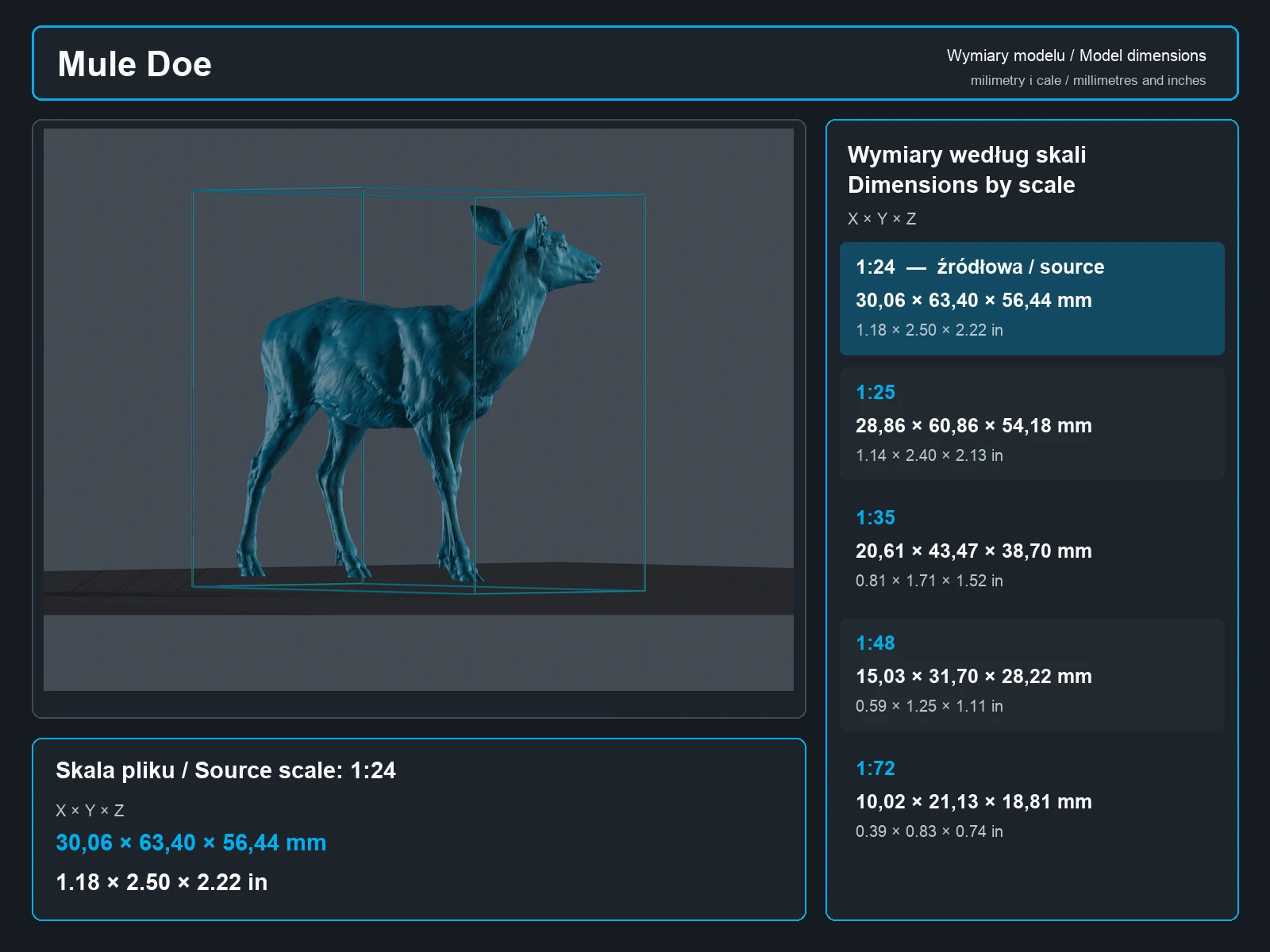Image resolution: width=1270 pixels, height=952 pixels.
Task: Click the 'milimetry i cale / millimetres and inches' subtitle
Action: point(1087,80)
